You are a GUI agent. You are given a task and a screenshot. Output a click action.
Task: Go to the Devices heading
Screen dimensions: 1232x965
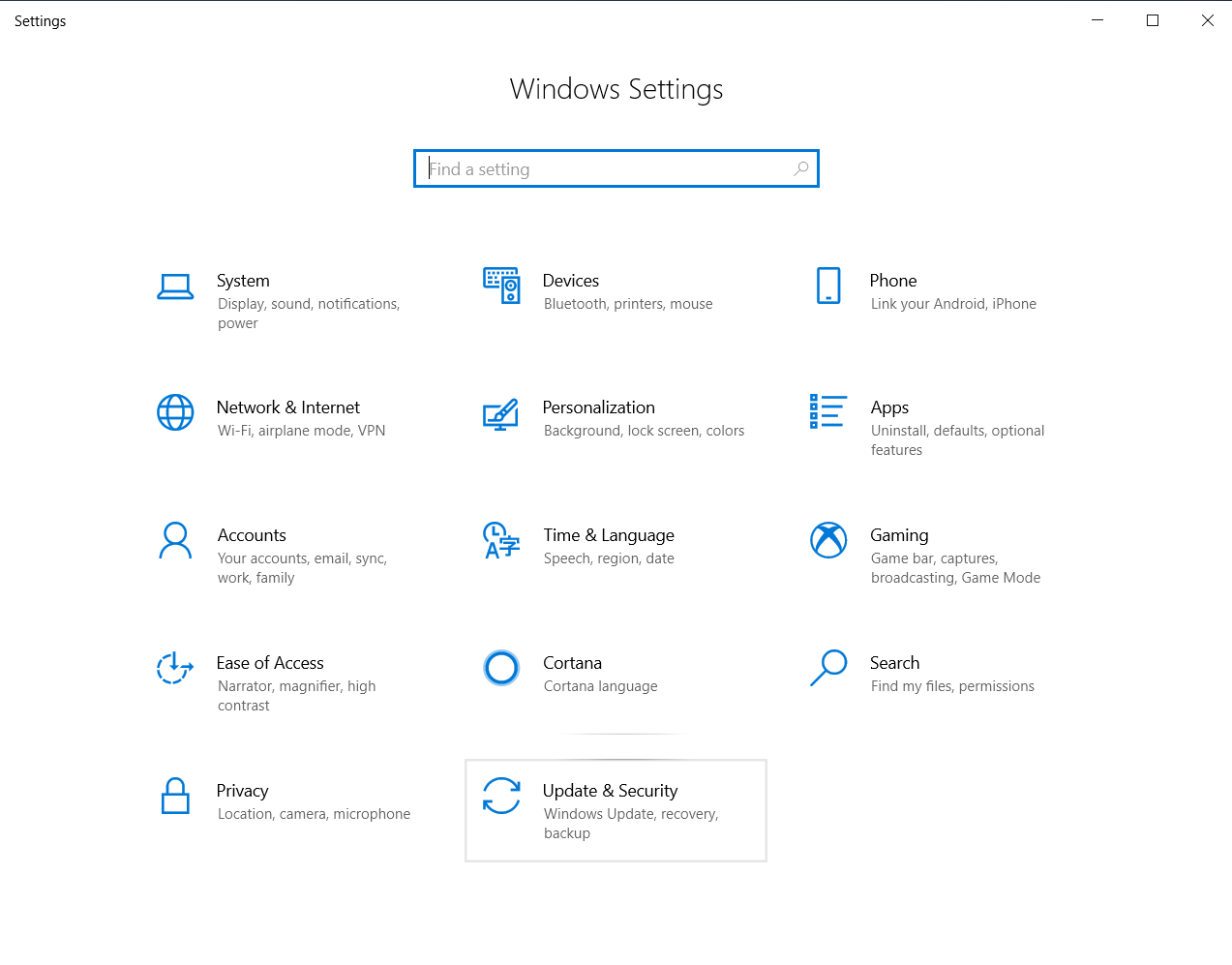[x=571, y=281]
